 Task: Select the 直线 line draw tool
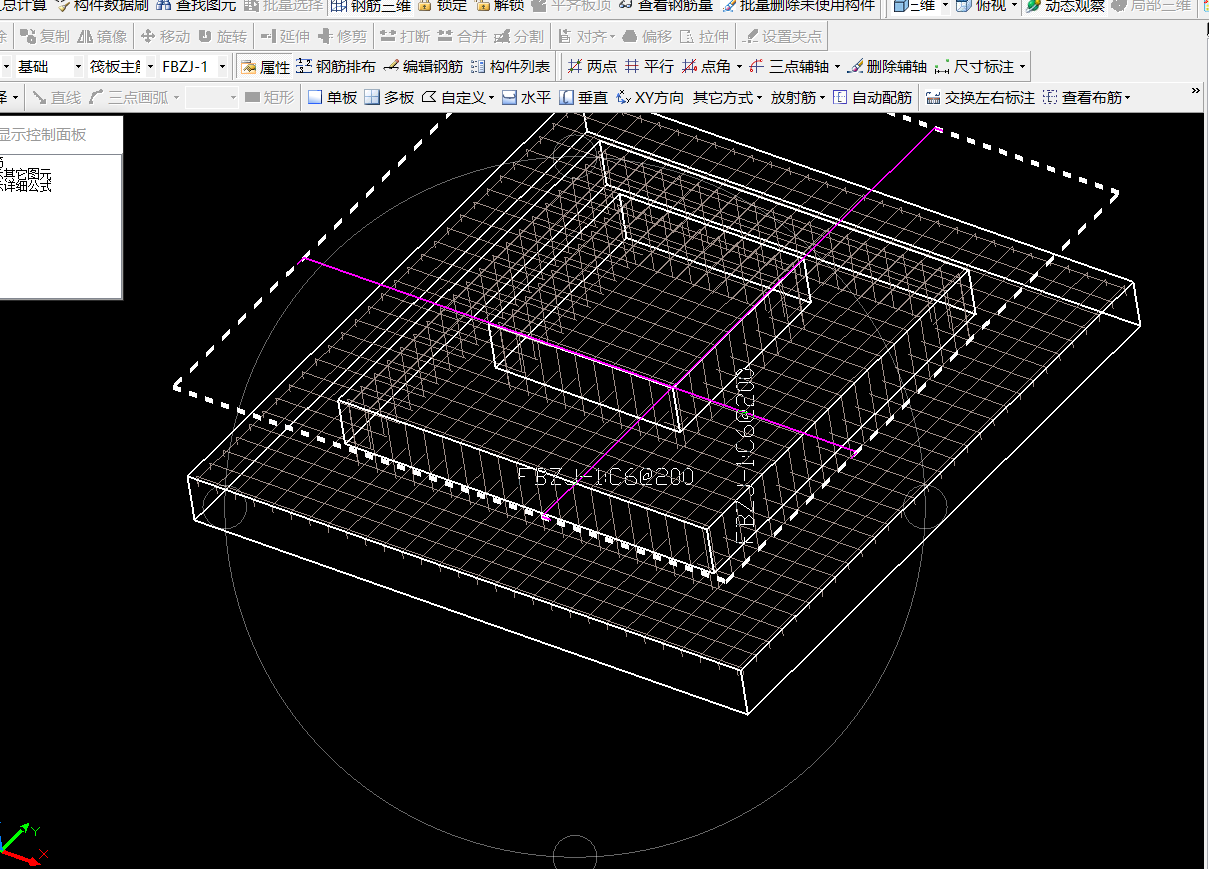[x=56, y=97]
